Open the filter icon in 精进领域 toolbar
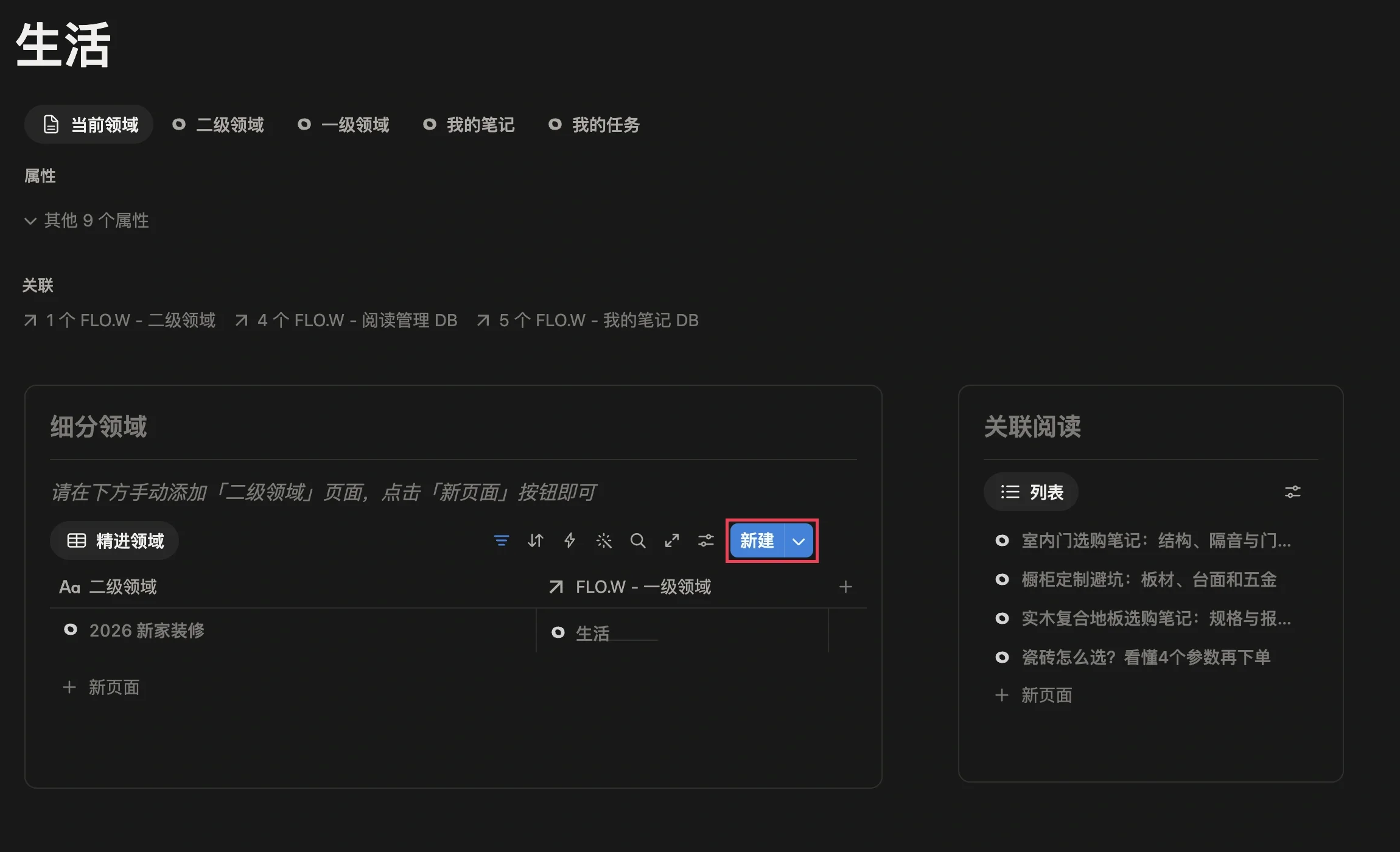1400x852 pixels. 501,540
